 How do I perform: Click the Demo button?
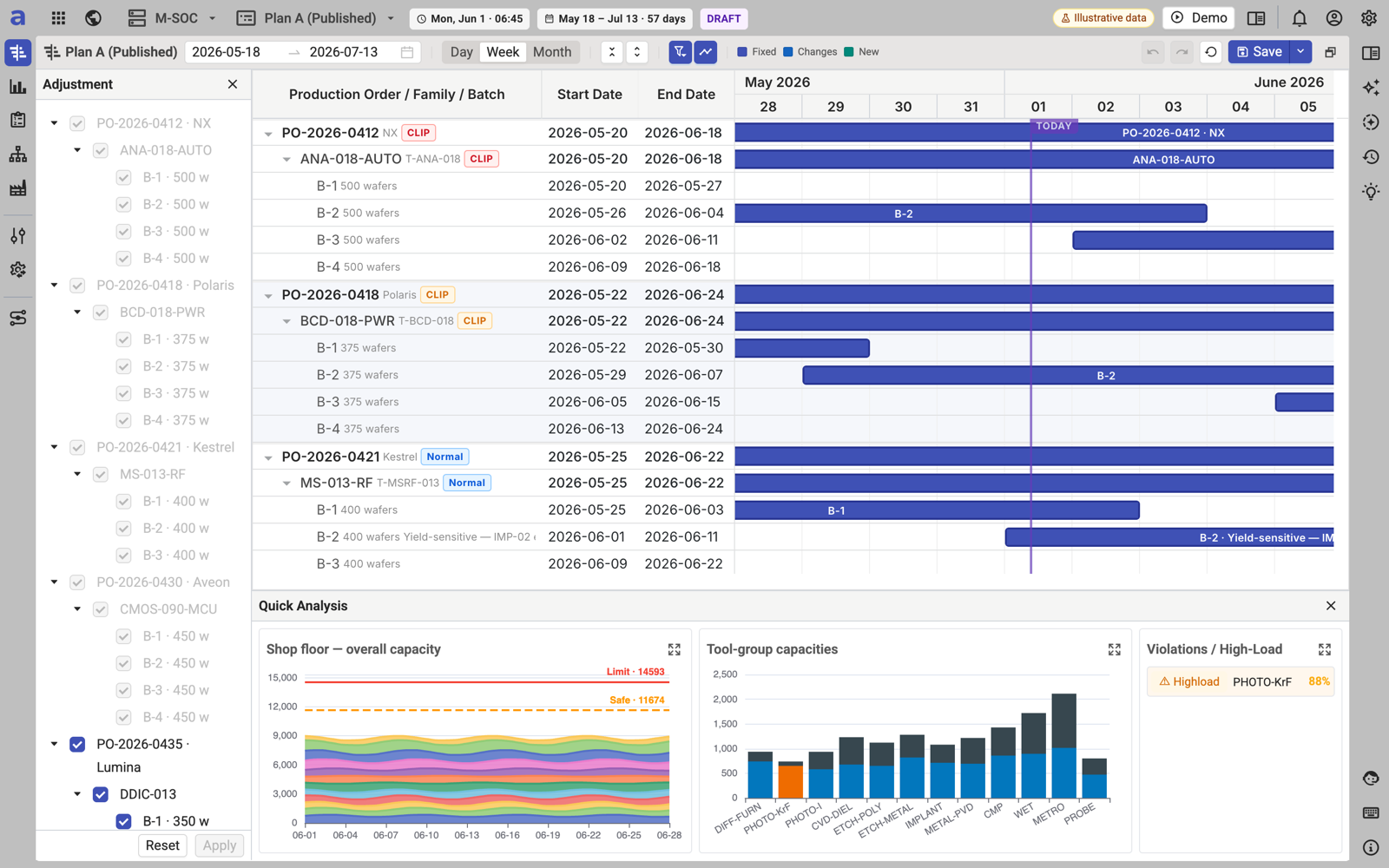tap(1198, 18)
